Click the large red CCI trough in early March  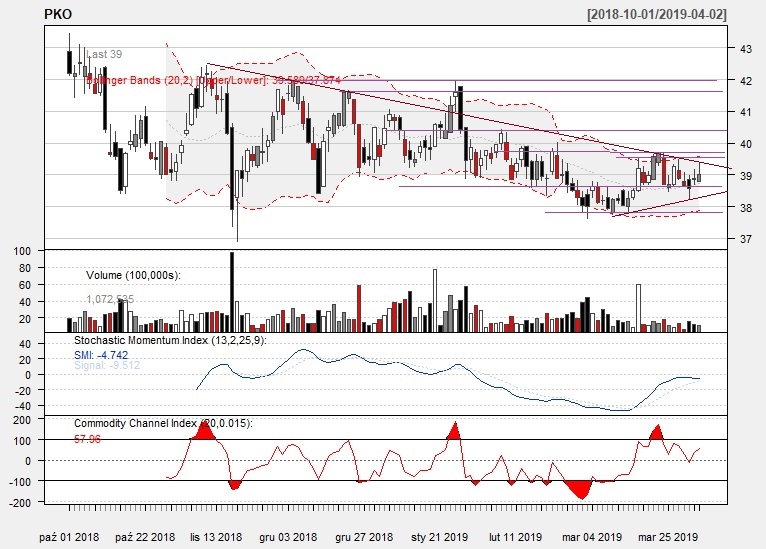click(579, 489)
